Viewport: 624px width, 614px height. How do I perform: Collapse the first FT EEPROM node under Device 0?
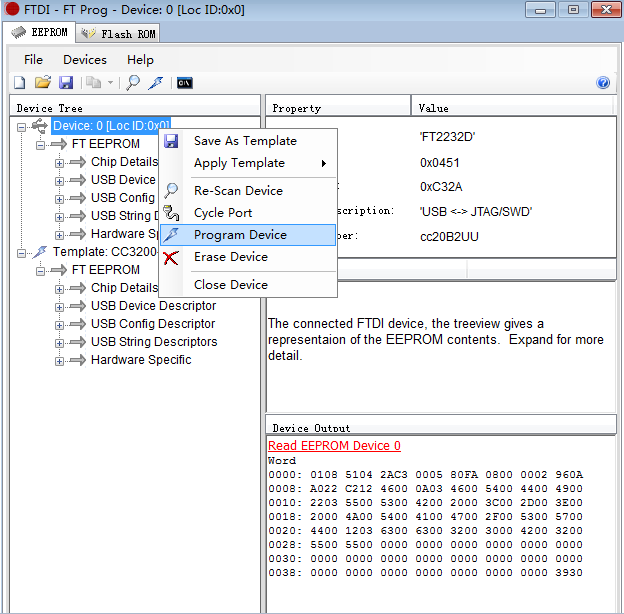tap(40, 145)
